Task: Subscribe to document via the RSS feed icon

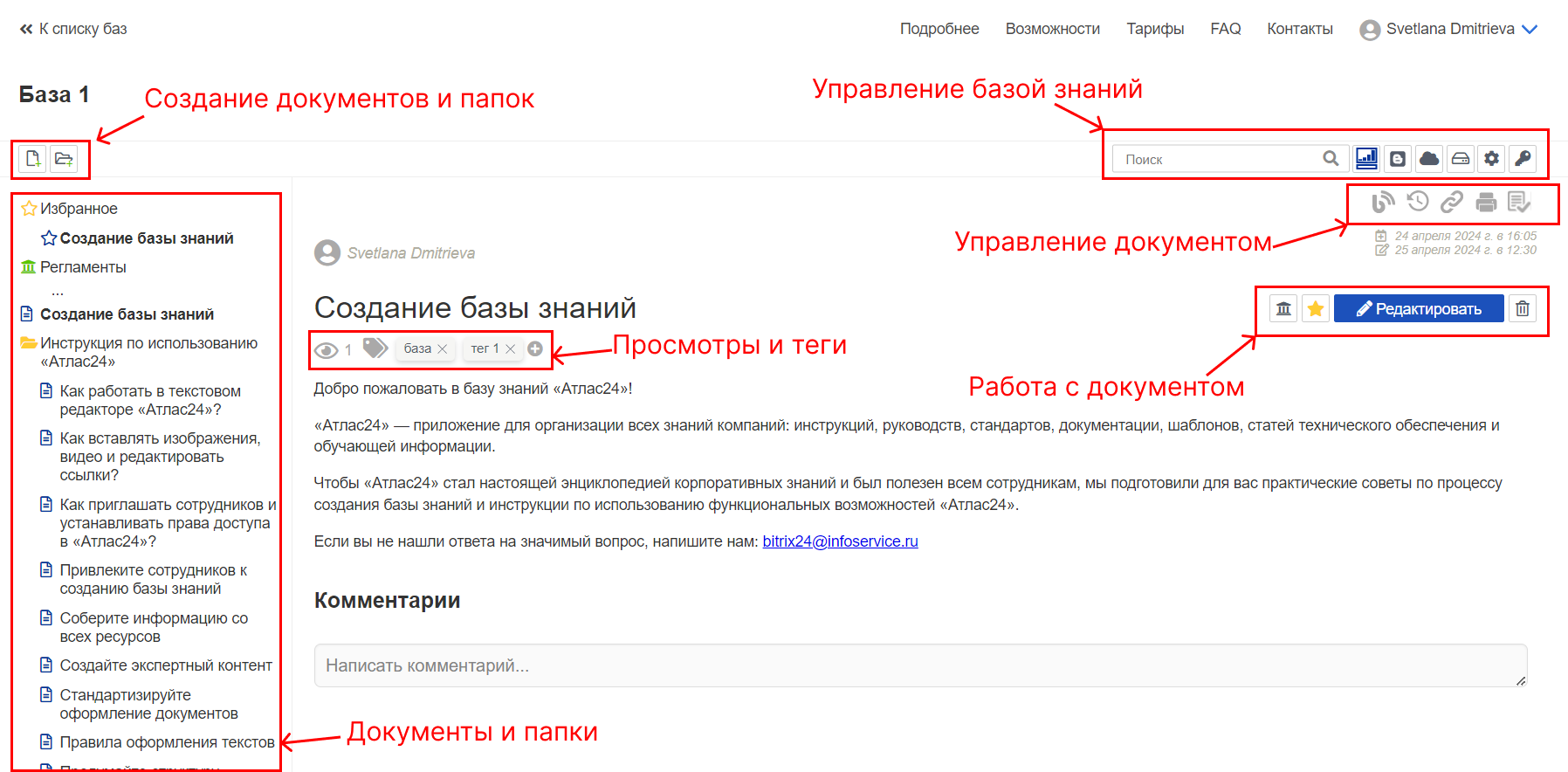Action: (1384, 202)
